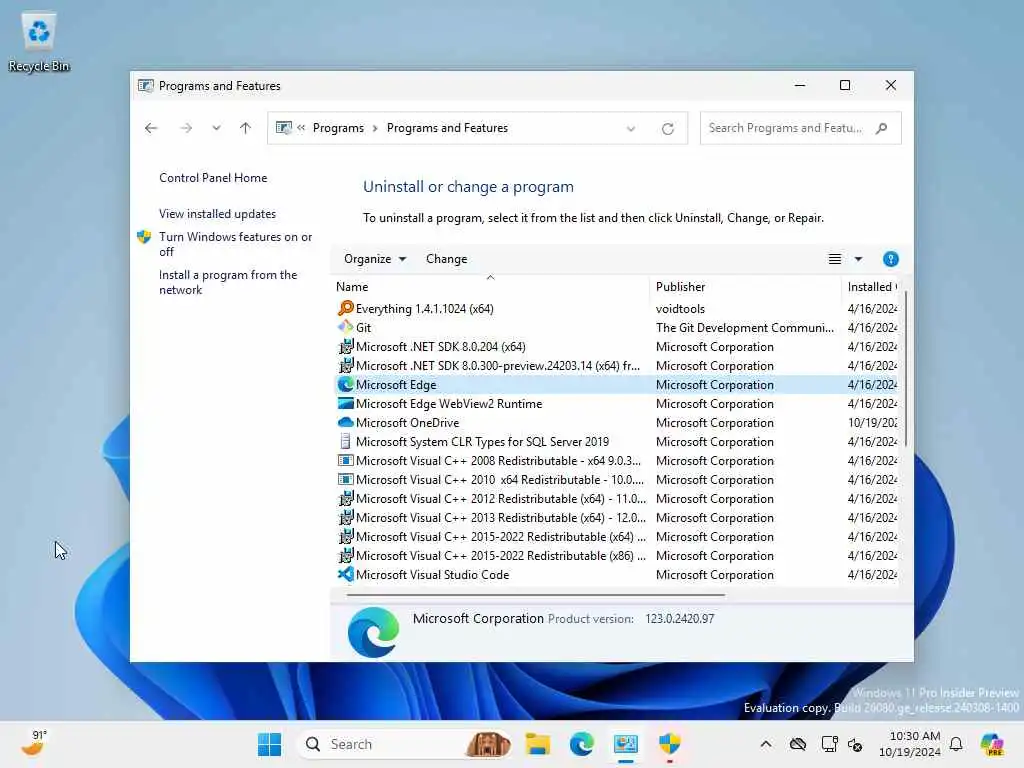
Task: Click Install a program from the network
Action: click(x=228, y=282)
